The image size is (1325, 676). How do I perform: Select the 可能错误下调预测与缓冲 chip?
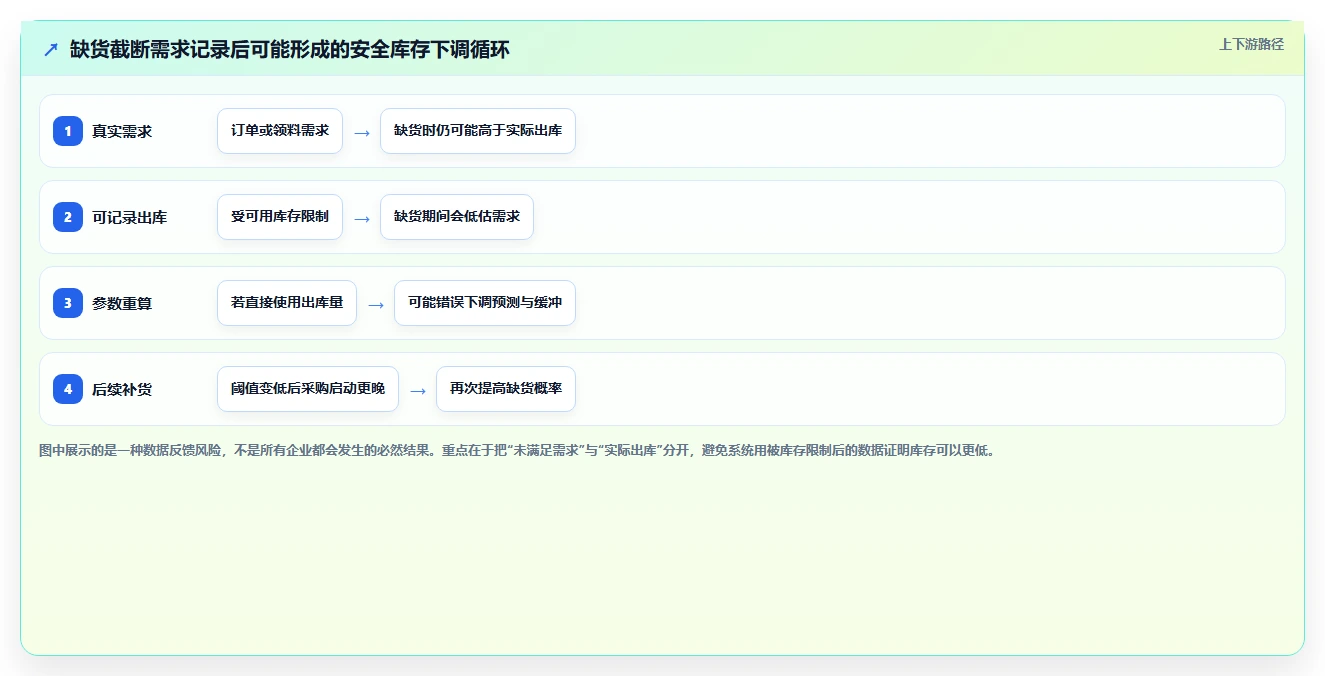point(485,303)
